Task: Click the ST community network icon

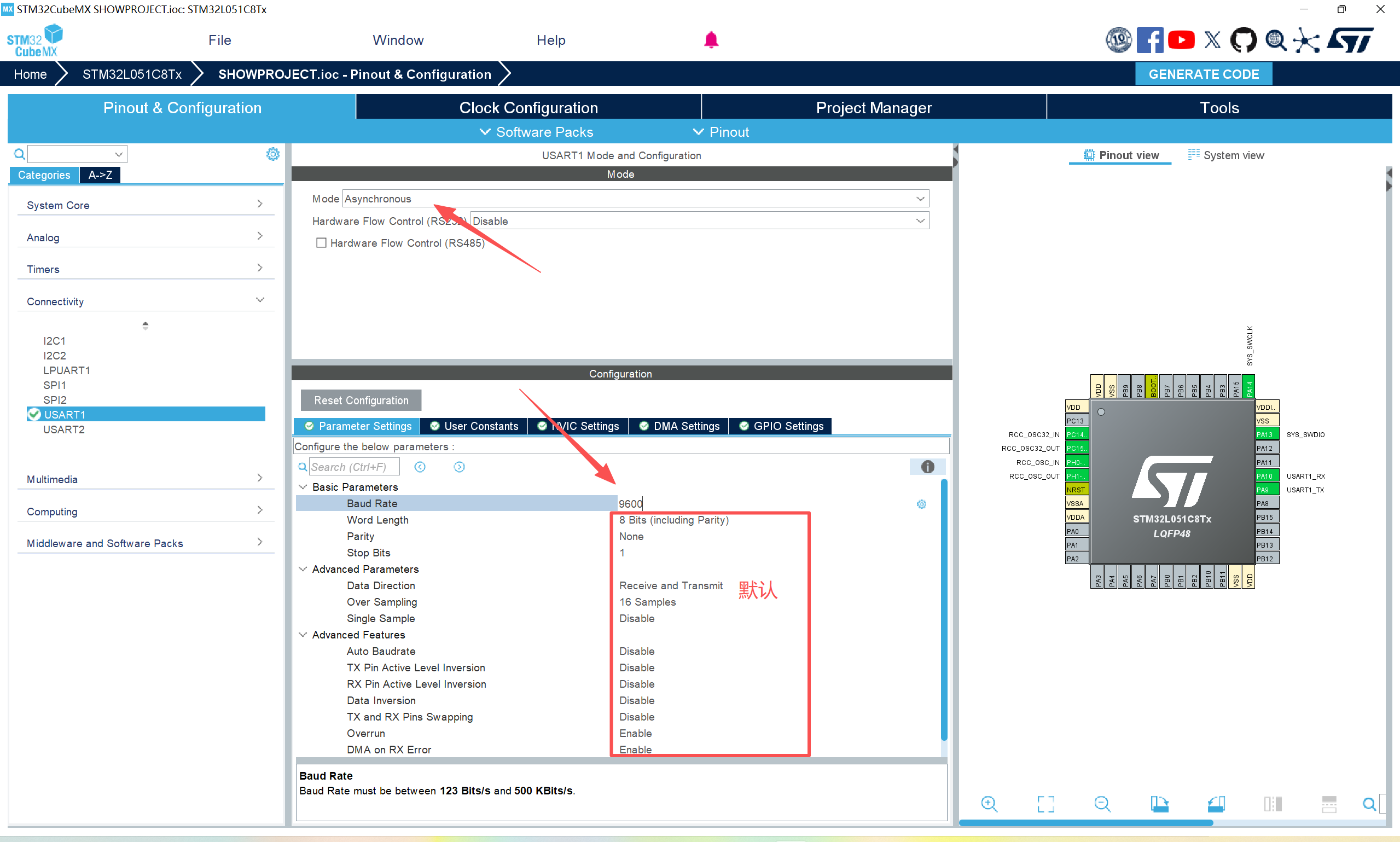Action: point(1306,40)
